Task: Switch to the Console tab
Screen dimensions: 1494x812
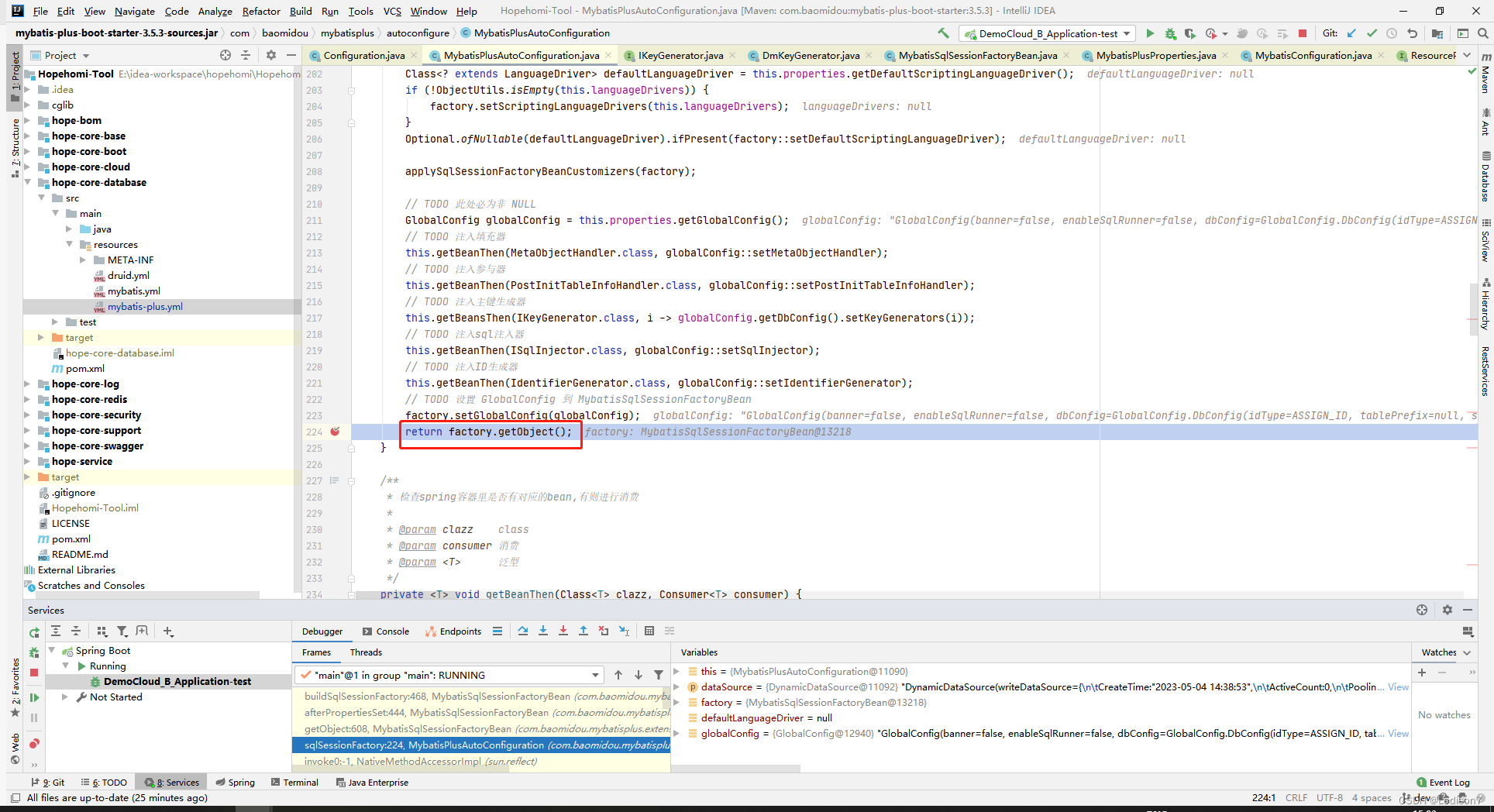Action: (386, 631)
